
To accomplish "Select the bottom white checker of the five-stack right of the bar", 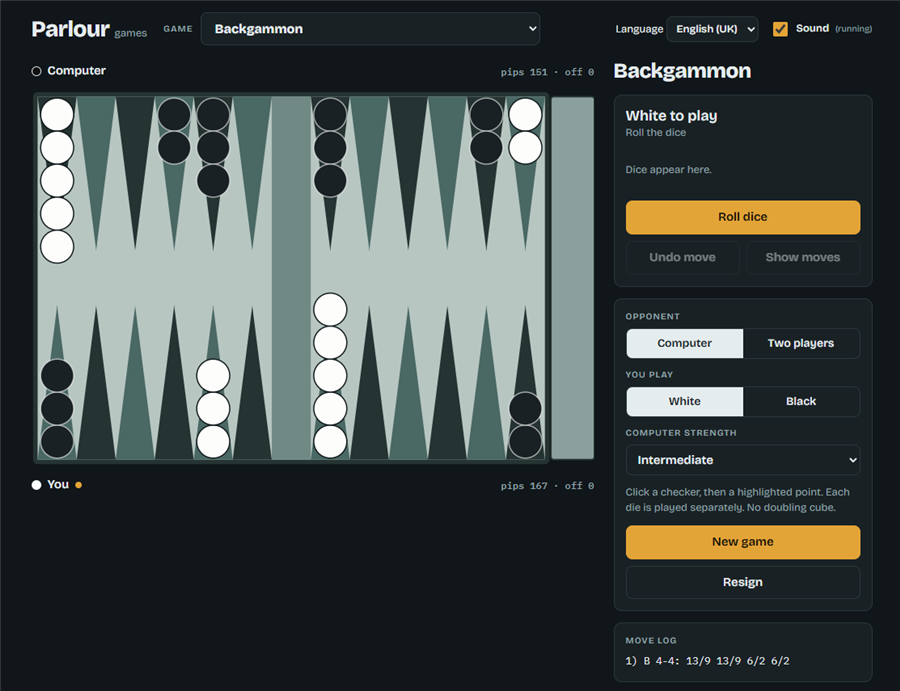I will (330, 442).
